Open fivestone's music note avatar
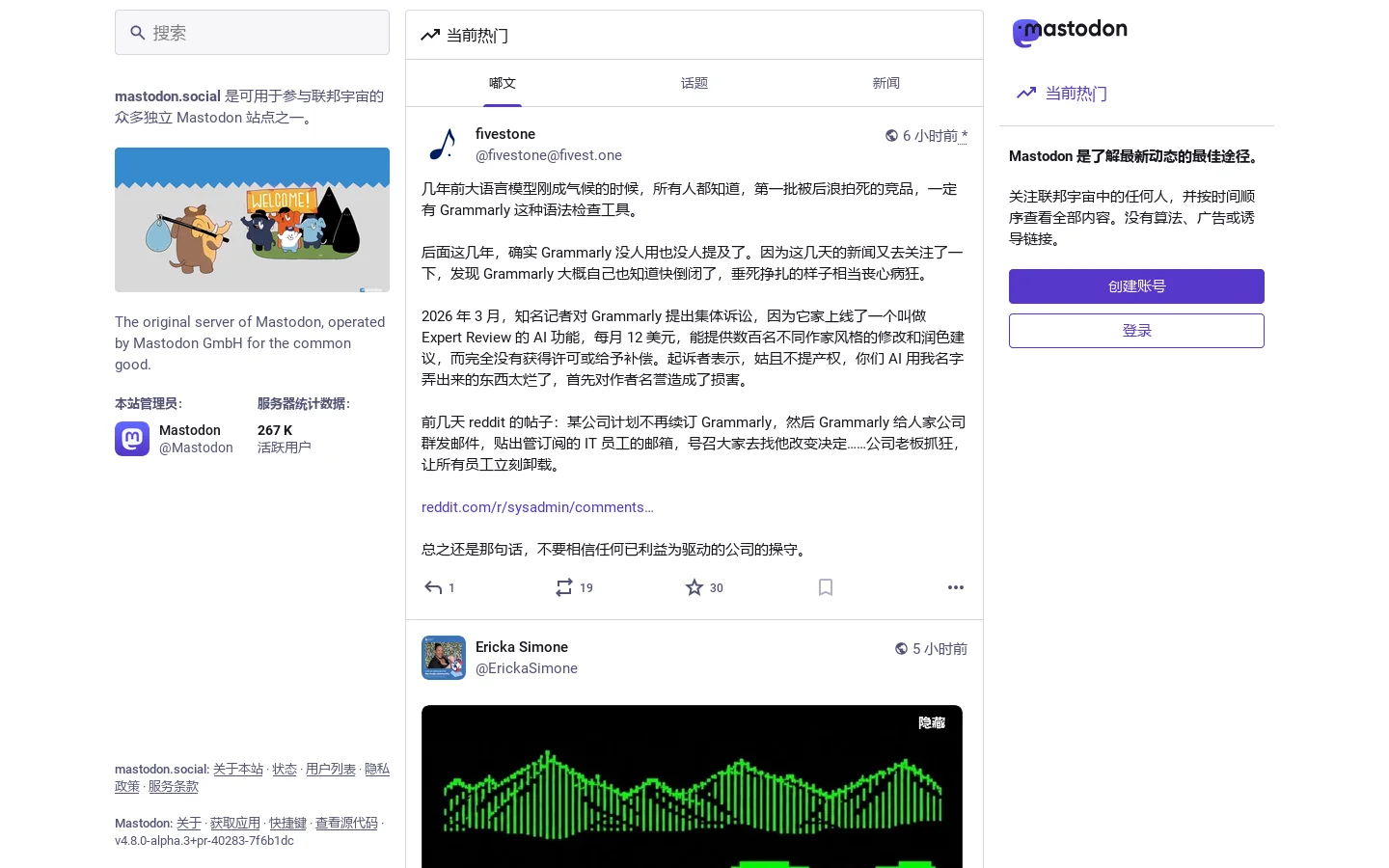Image resolution: width=1389 pixels, height=868 pixels. 444,145
